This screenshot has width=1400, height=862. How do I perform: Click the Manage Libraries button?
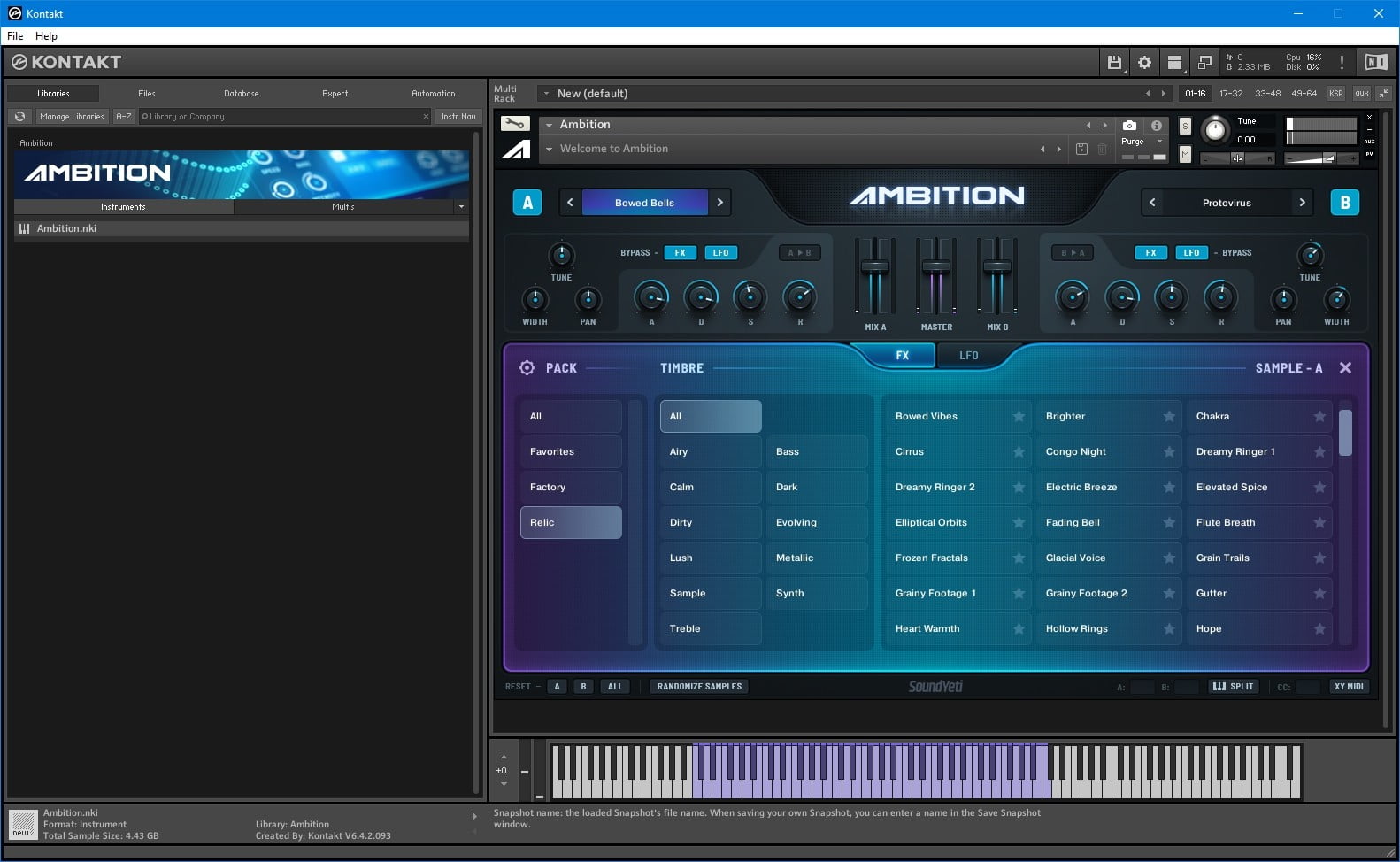click(72, 116)
